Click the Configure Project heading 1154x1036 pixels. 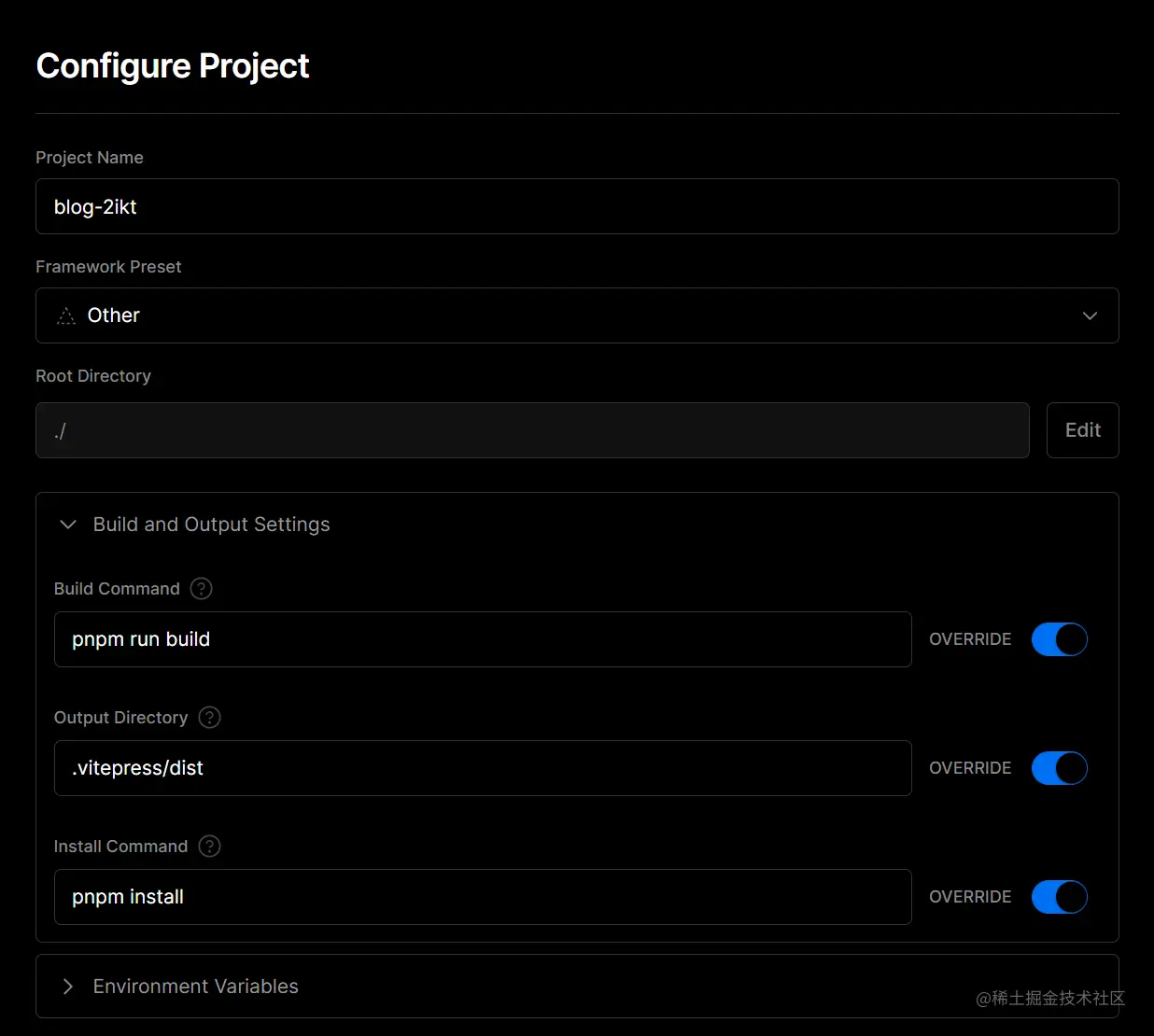pyautogui.click(x=173, y=66)
